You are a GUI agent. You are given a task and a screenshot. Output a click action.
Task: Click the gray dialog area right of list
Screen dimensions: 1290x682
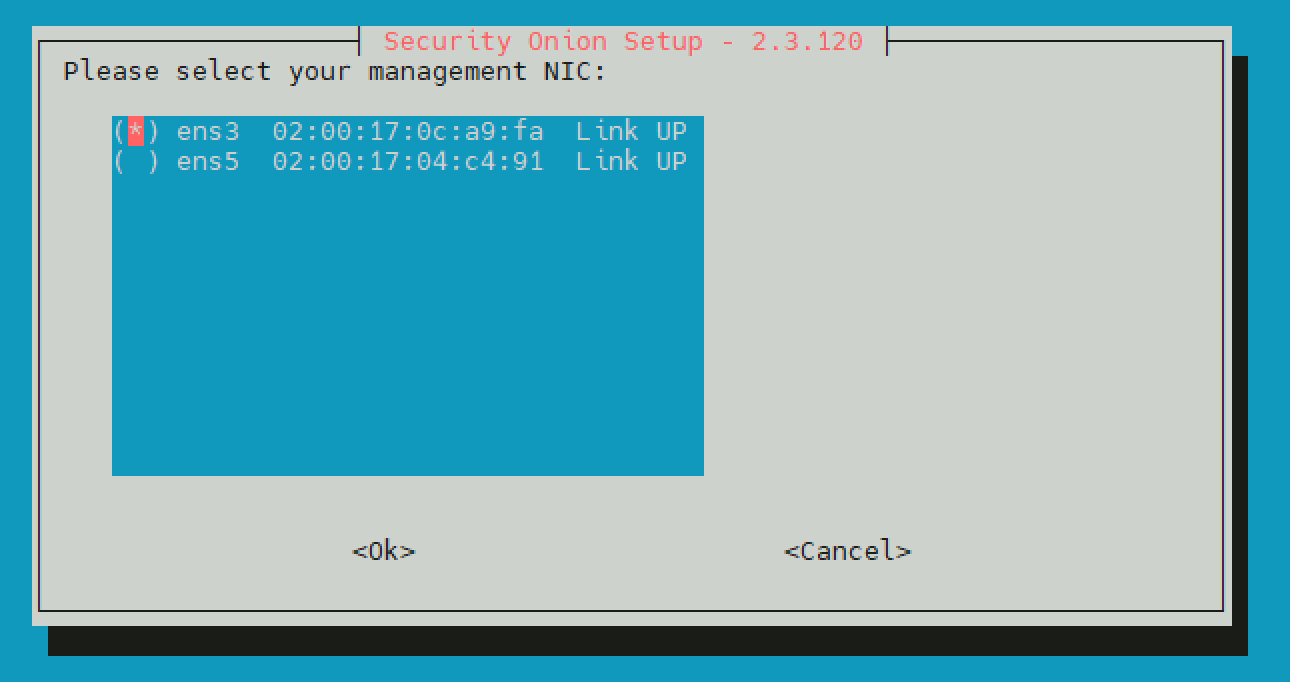pos(960,300)
